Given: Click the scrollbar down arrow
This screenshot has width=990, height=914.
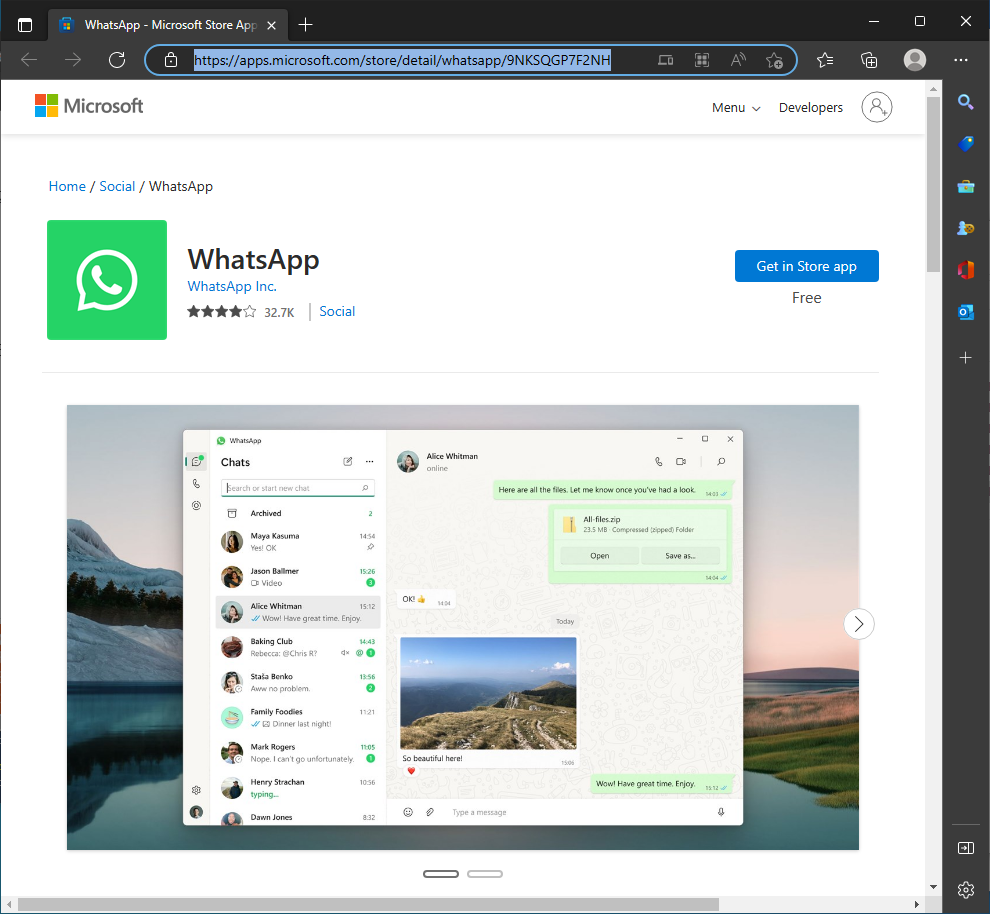Looking at the screenshot, I should coord(934,887).
